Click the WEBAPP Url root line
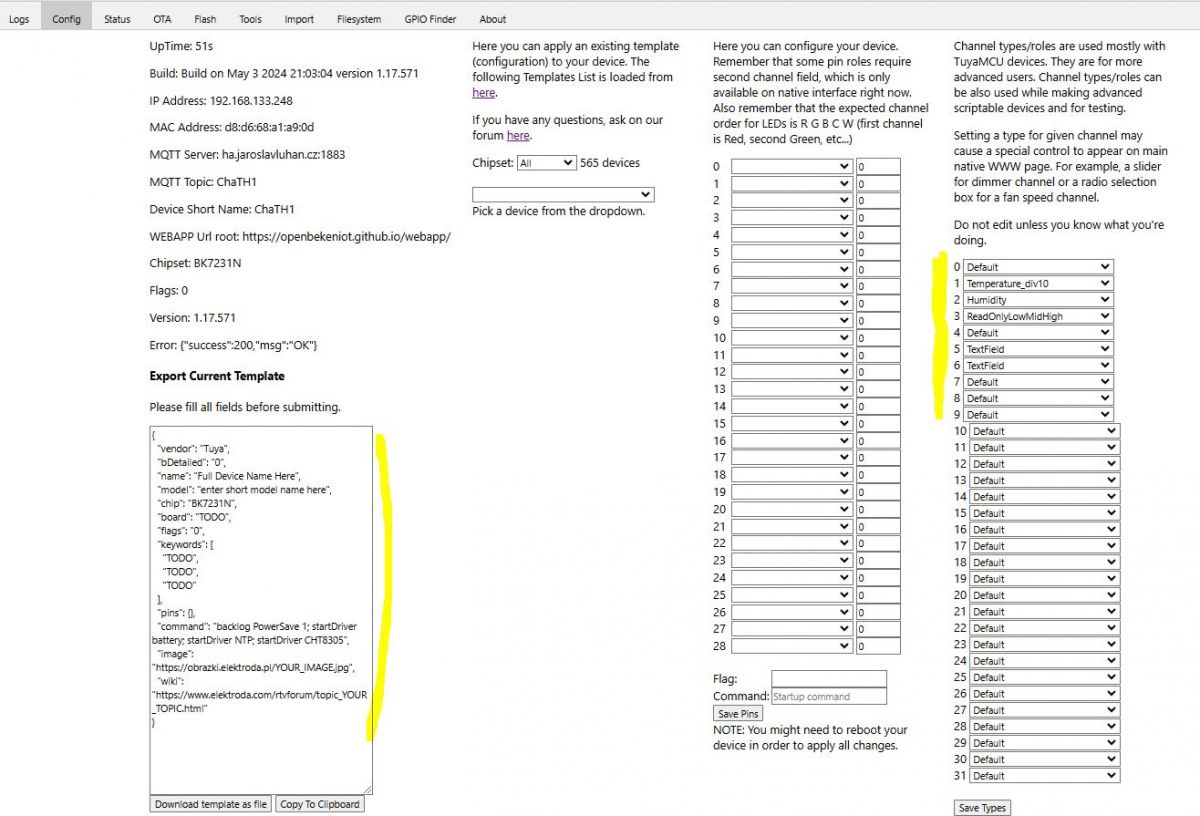This screenshot has height=816, width=1200. pos(300,236)
